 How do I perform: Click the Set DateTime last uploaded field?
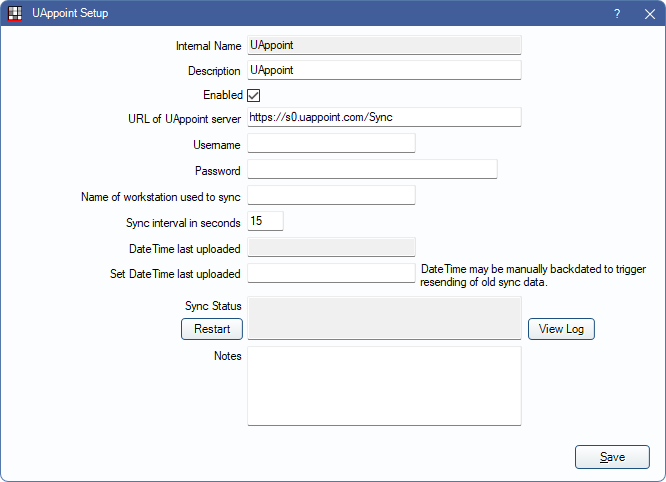(331, 273)
